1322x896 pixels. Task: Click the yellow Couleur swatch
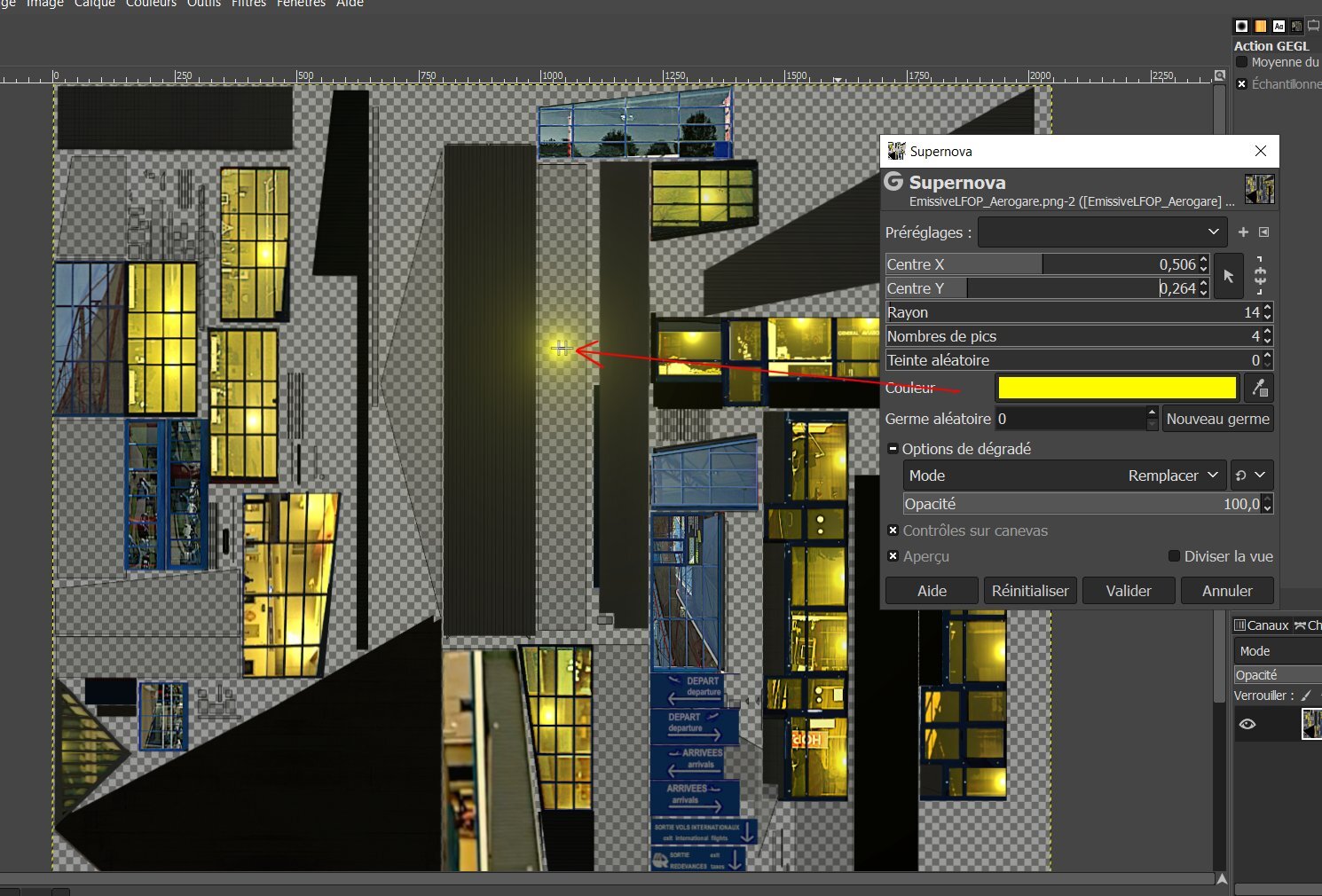(x=1116, y=388)
